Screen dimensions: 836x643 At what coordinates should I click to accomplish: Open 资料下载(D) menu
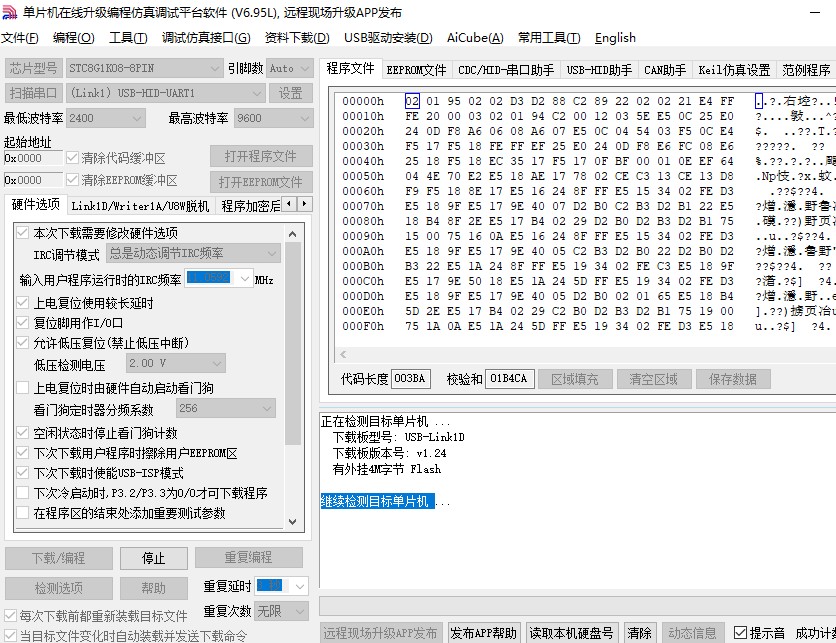tap(297, 38)
